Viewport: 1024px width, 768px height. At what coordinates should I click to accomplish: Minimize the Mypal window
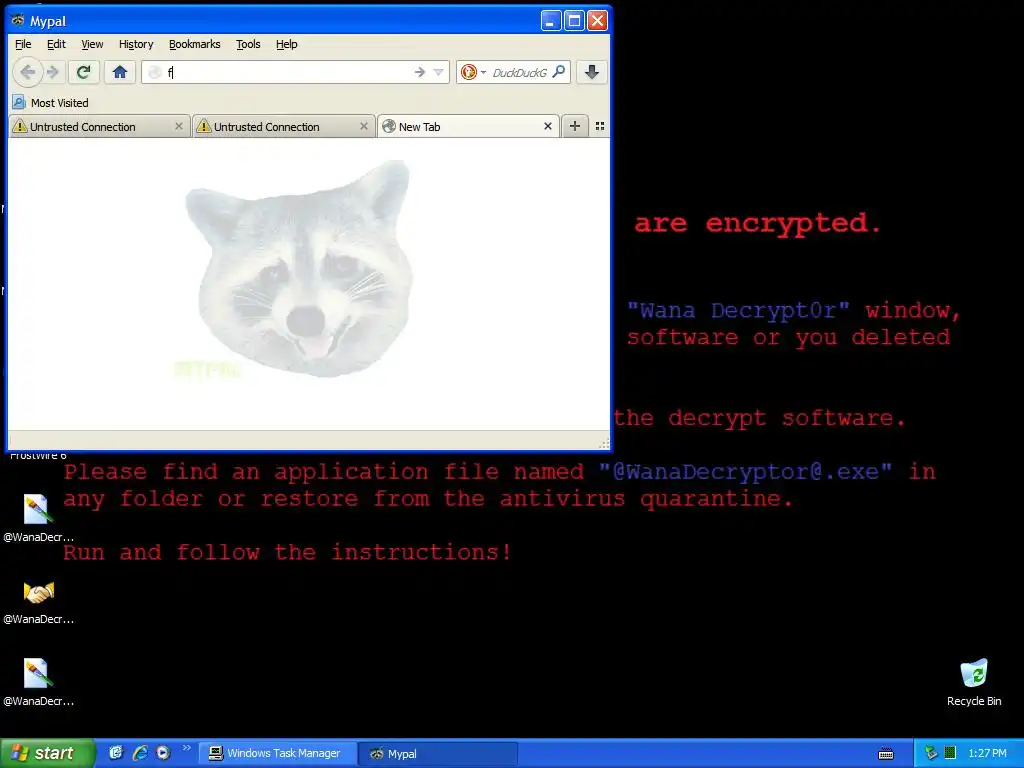(551, 20)
